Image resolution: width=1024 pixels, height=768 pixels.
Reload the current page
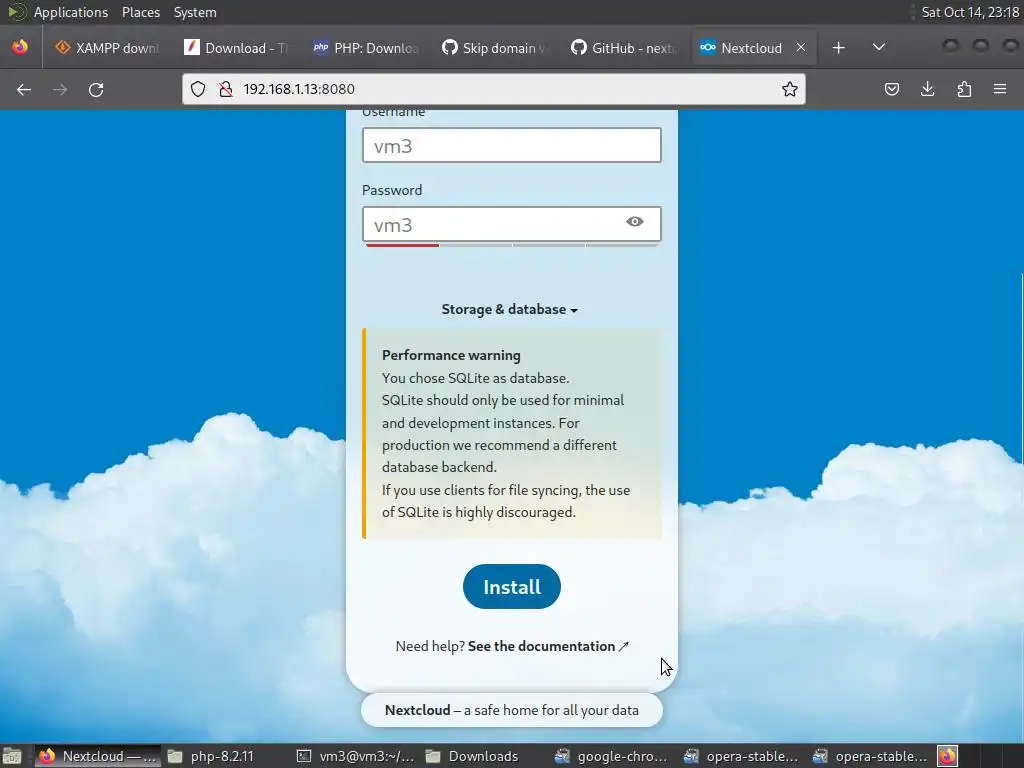96,89
